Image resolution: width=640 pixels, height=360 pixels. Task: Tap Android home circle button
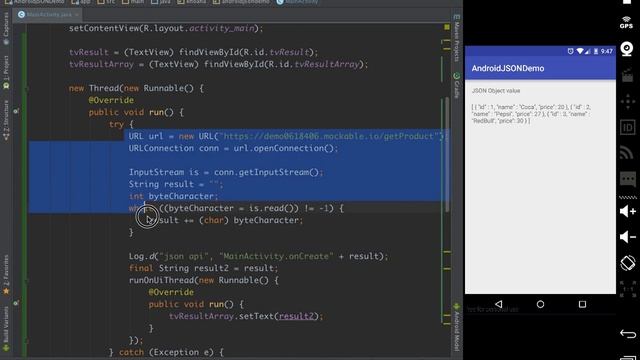540,304
